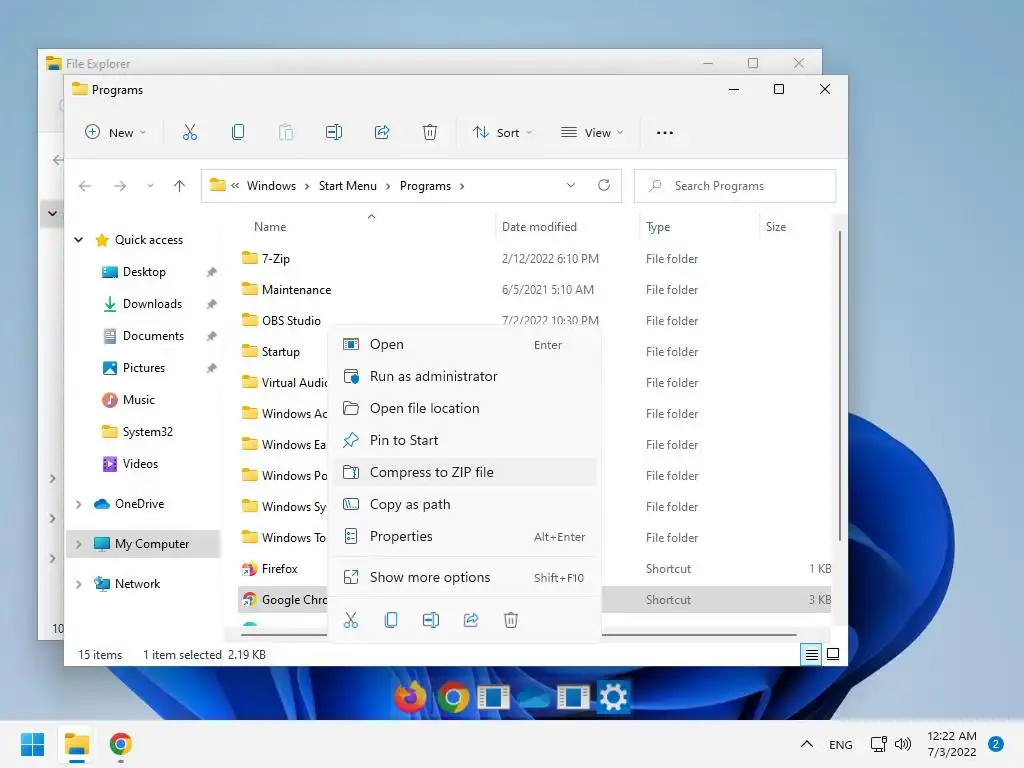Screen dimensions: 1024x768
Task: Open the volume control in system tray
Action: 903,744
